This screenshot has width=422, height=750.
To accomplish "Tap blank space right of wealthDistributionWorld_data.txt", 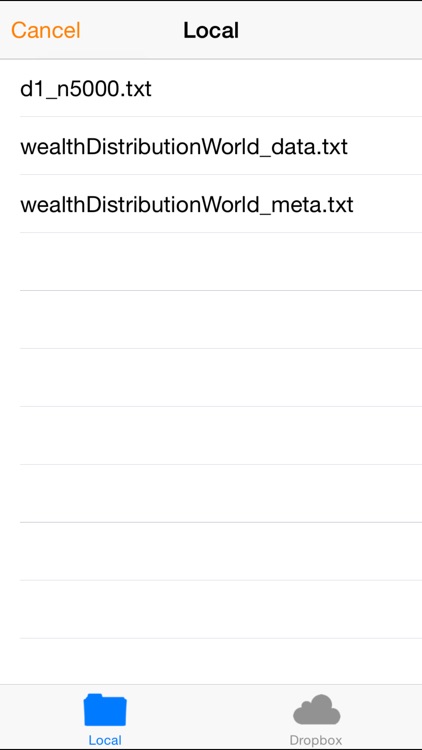I will 385,146.
